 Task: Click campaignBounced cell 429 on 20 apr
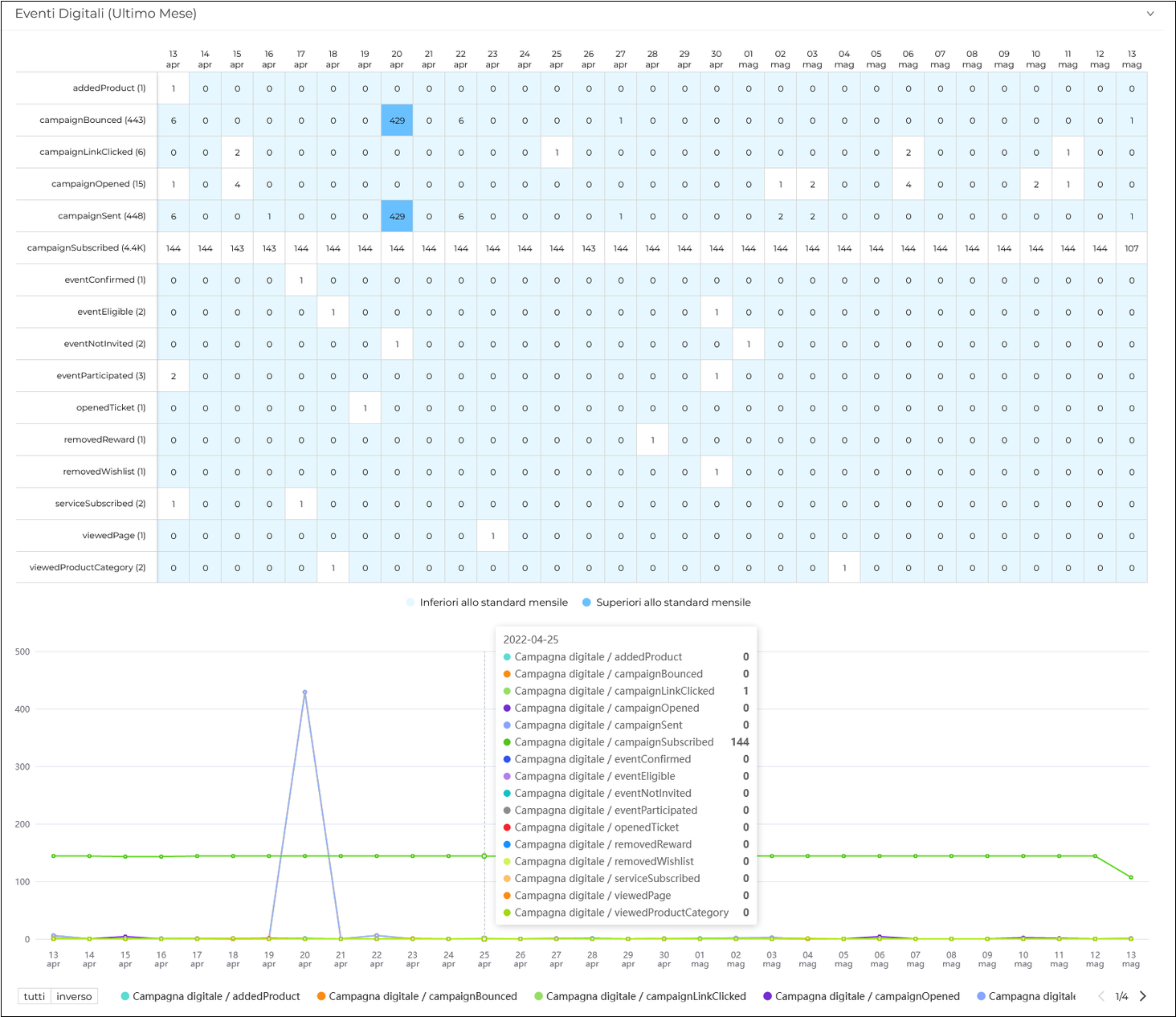(397, 120)
